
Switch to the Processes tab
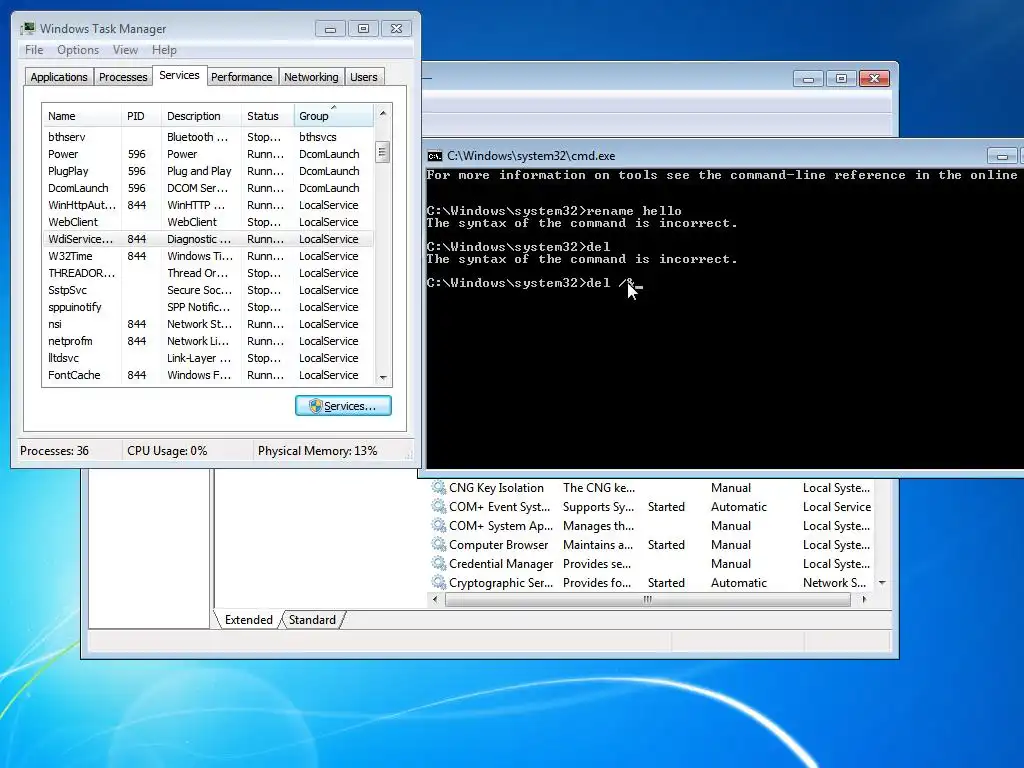click(x=123, y=77)
